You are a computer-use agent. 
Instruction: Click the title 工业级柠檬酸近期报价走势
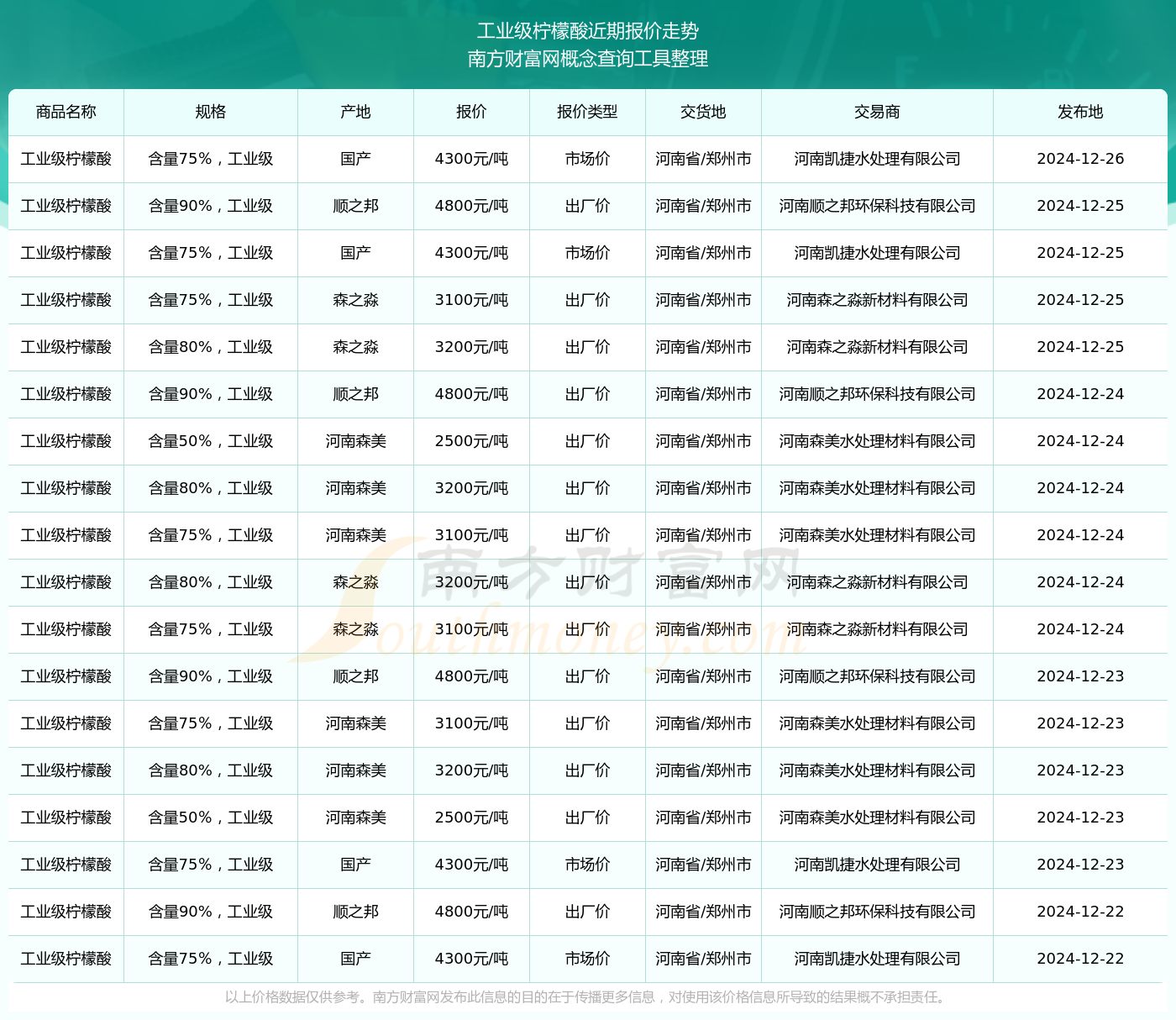point(588,31)
